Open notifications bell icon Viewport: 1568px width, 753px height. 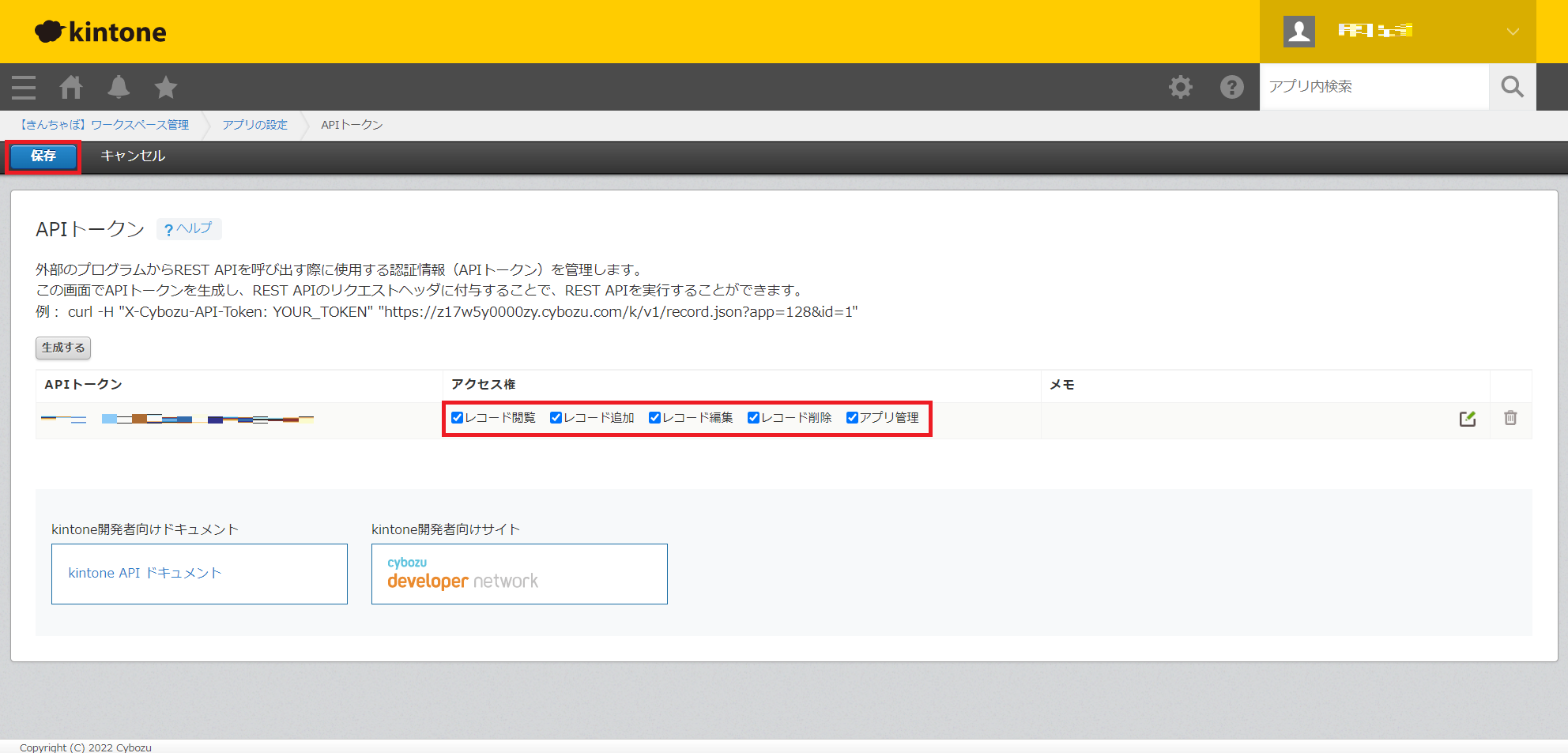click(119, 87)
